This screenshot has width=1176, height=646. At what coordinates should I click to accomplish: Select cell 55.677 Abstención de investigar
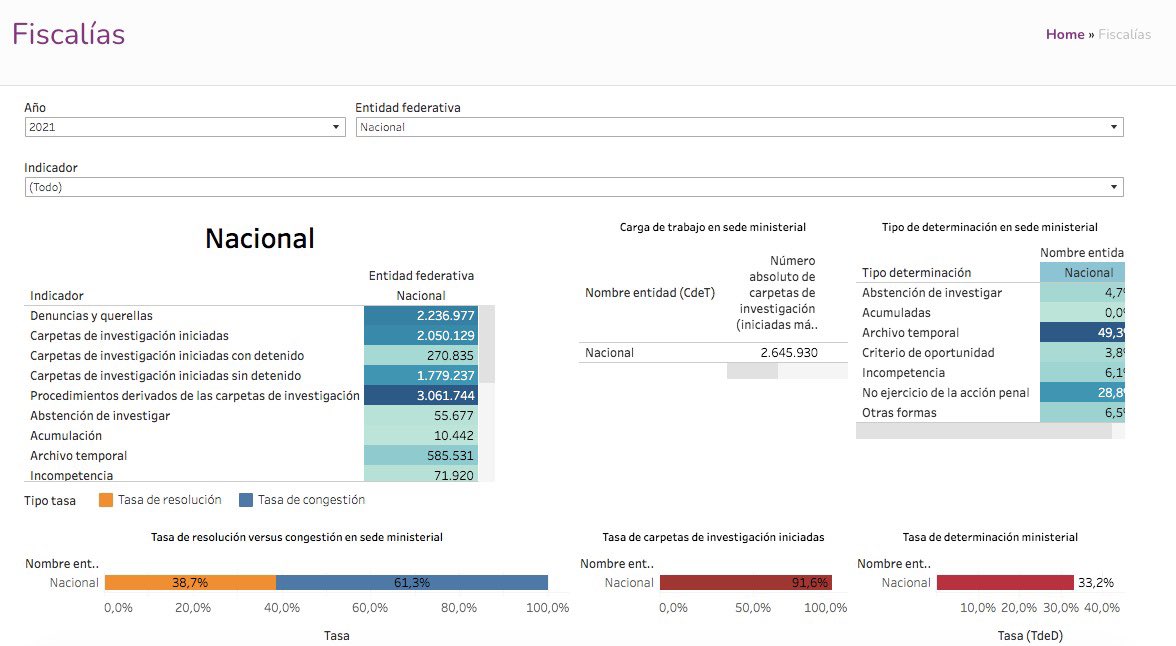[x=421, y=416]
